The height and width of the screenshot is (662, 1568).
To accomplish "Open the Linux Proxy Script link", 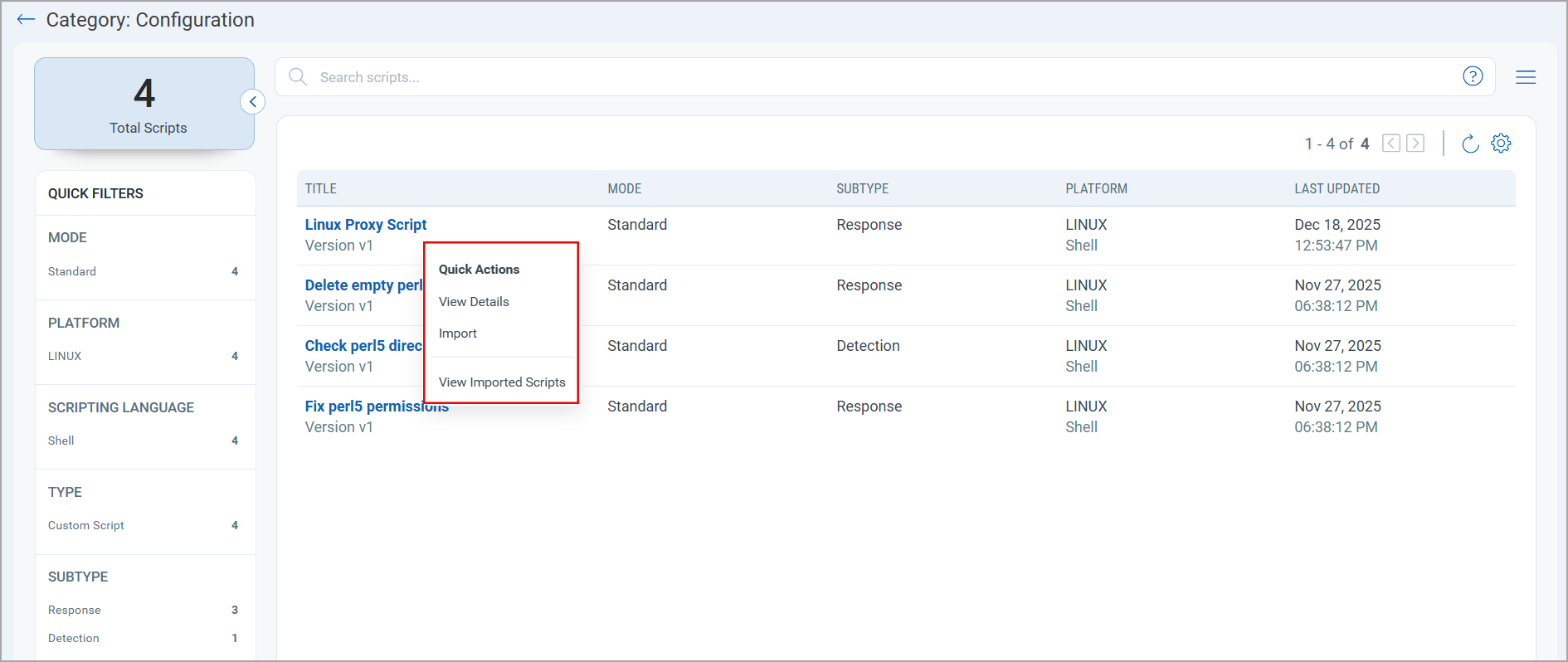I will pos(365,225).
